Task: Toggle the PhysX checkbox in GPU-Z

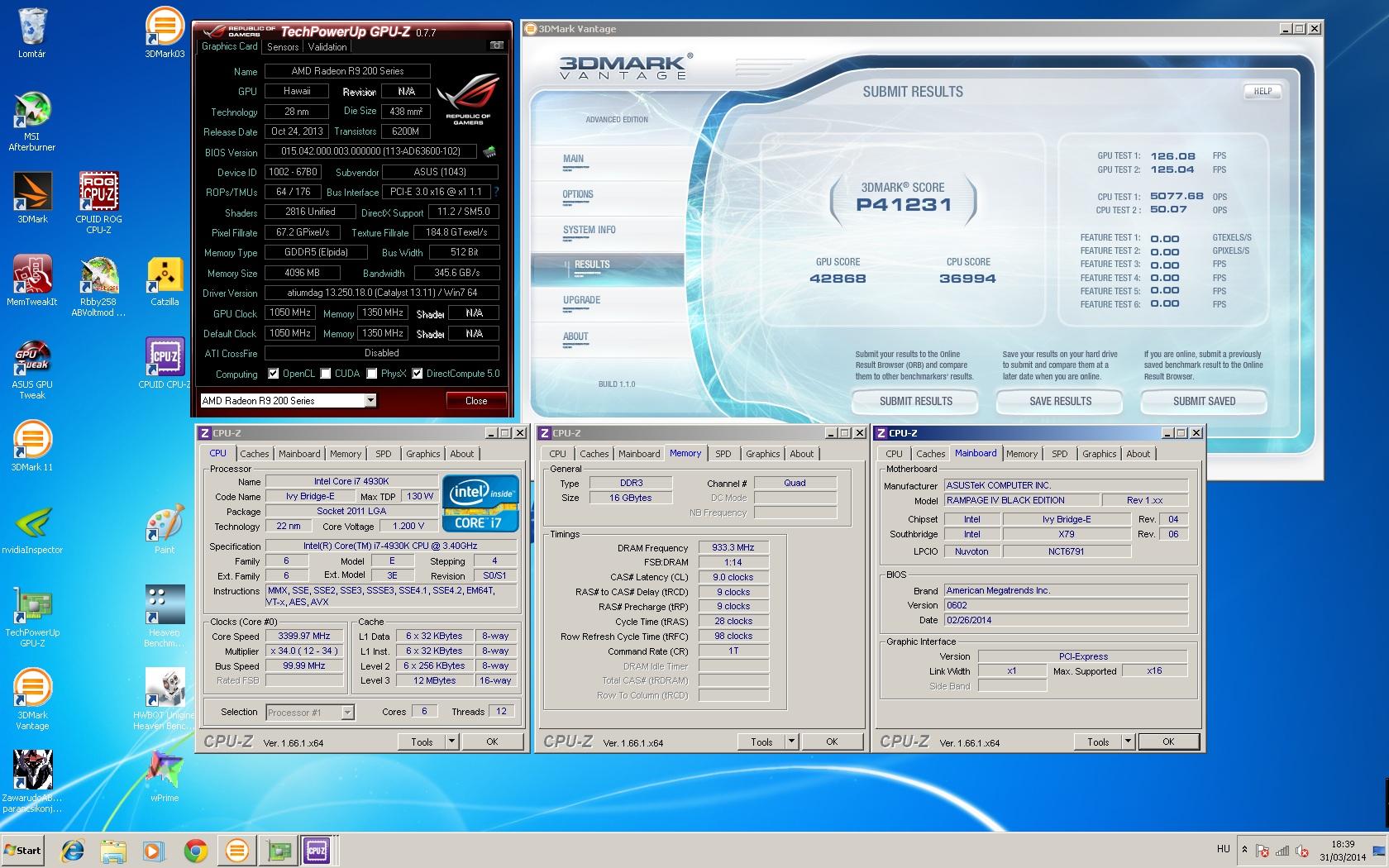Action: 372,374
